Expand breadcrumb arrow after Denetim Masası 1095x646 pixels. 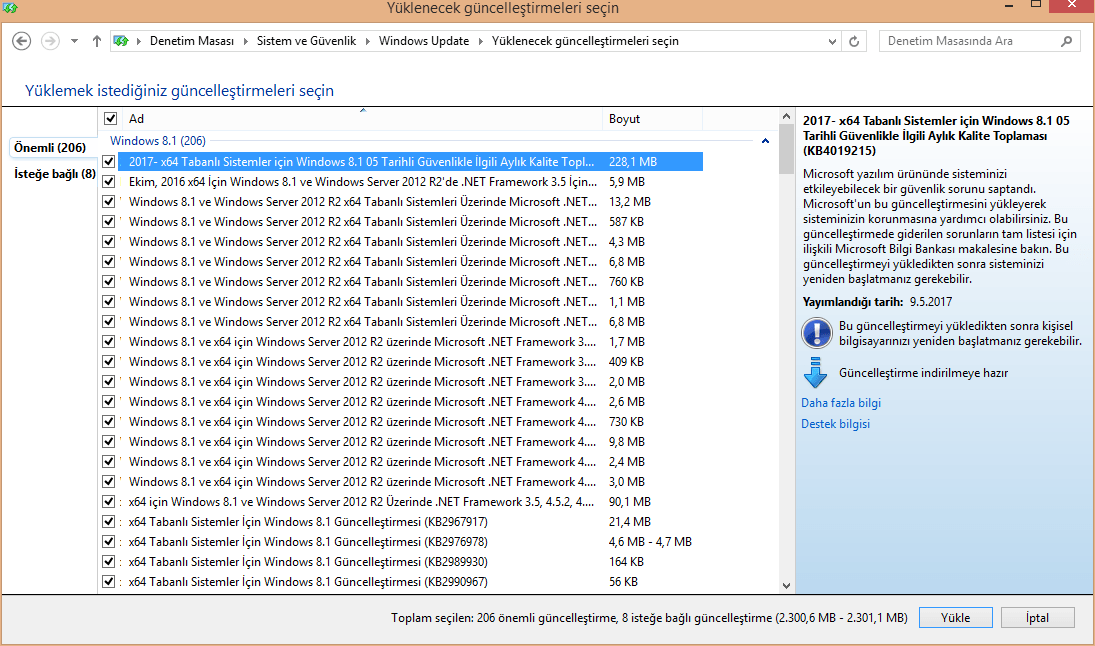245,41
